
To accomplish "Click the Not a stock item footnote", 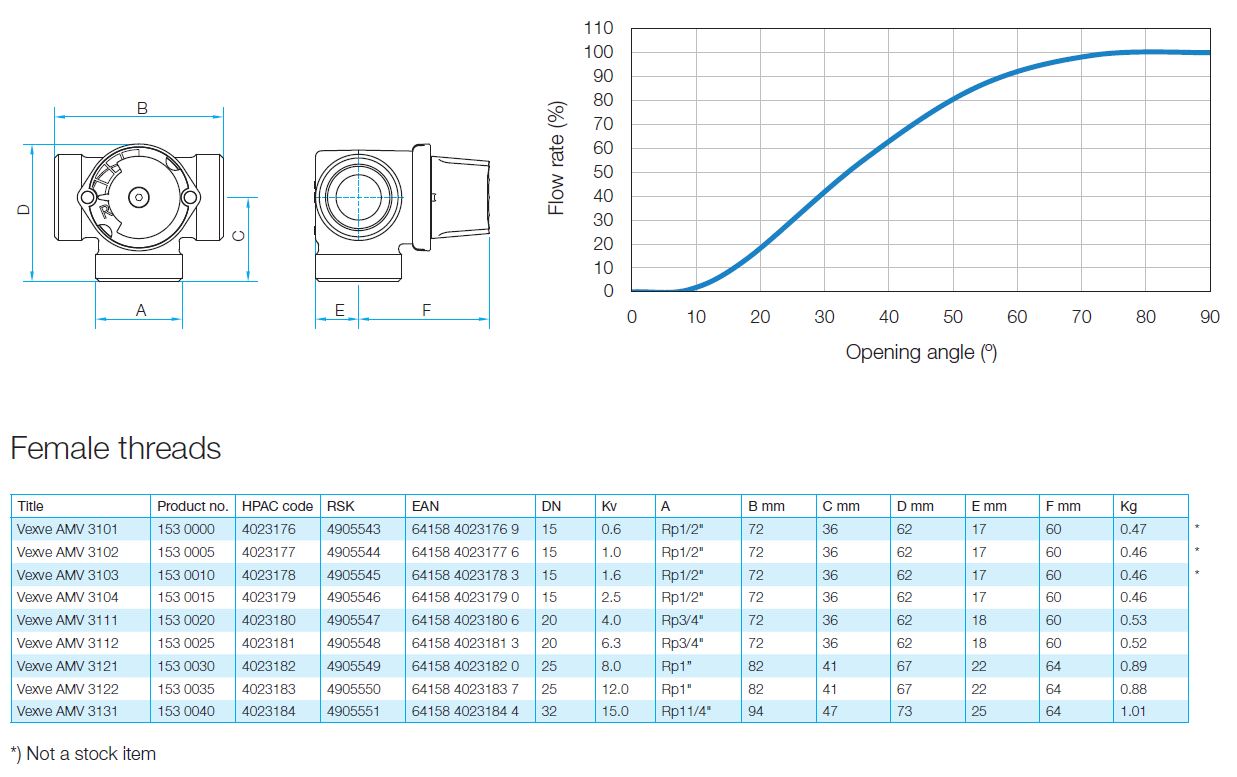I will pyautogui.click(x=83, y=754).
